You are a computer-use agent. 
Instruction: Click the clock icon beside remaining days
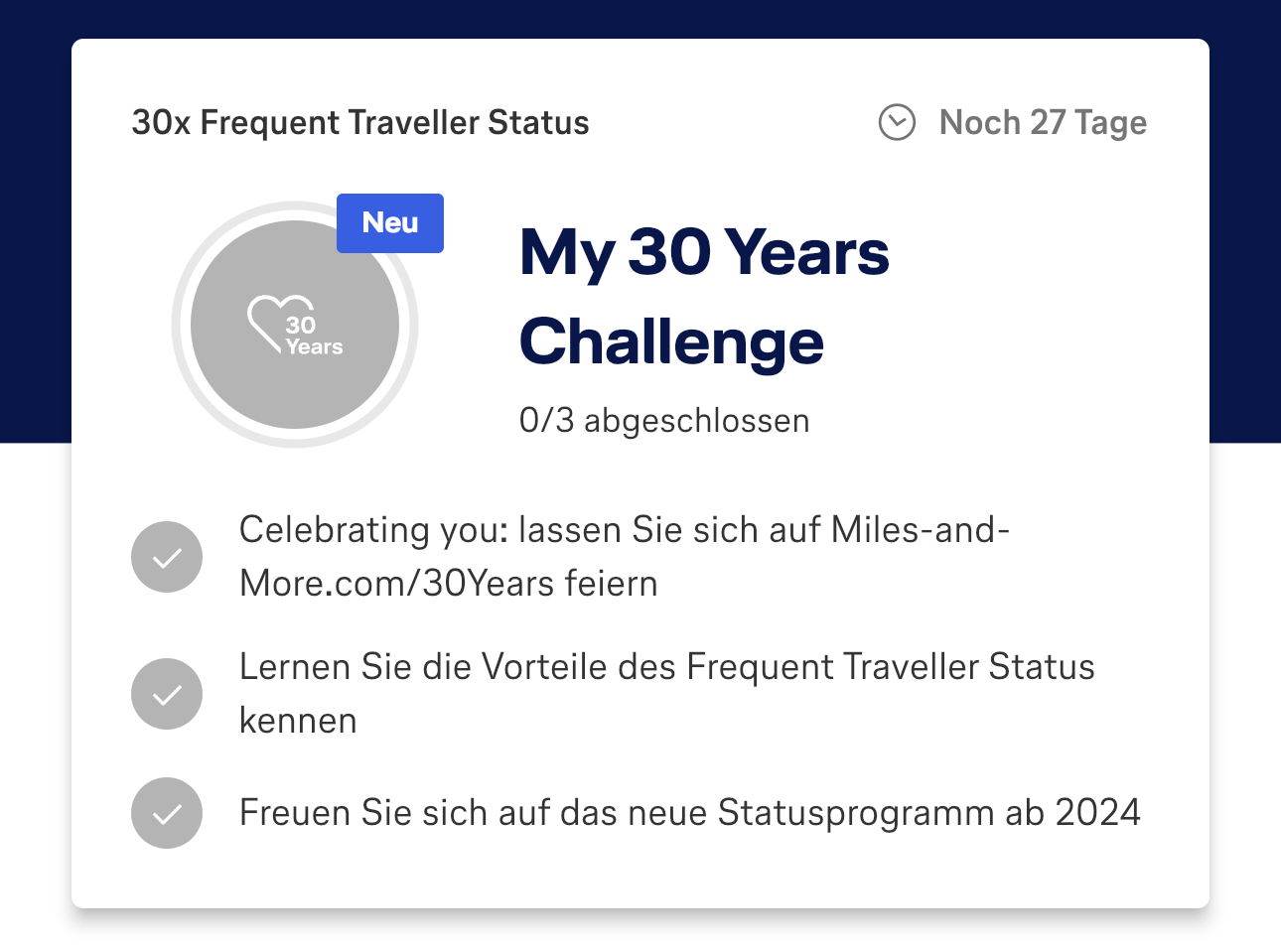897,123
